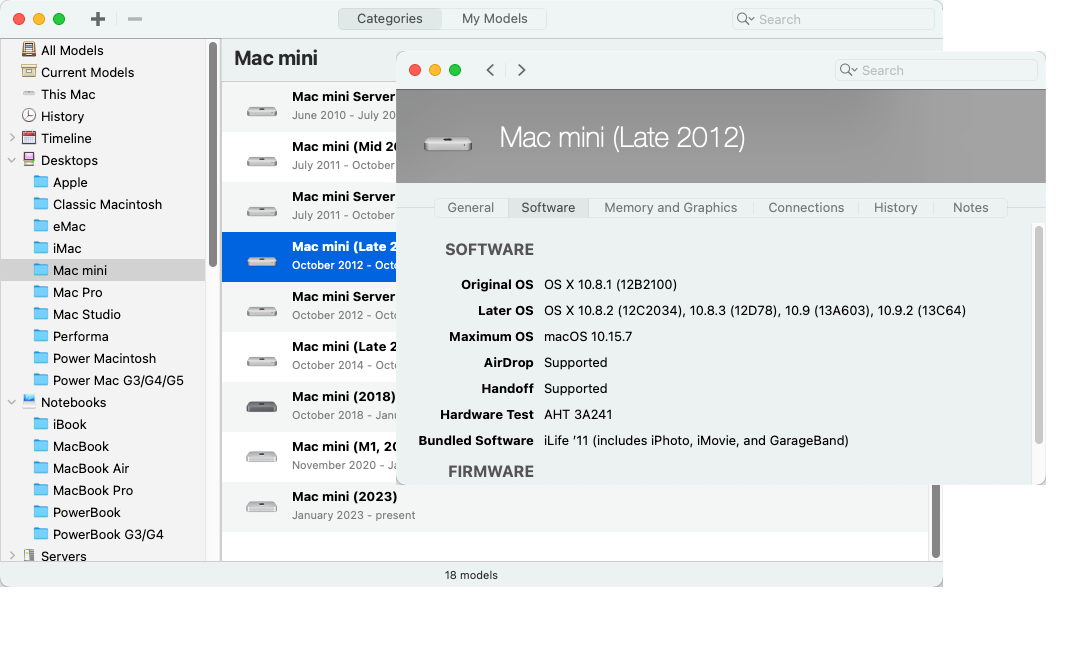Collapse the Notebooks disclosure arrow
Viewport: 1076px width, 655px height.
[x=12, y=402]
